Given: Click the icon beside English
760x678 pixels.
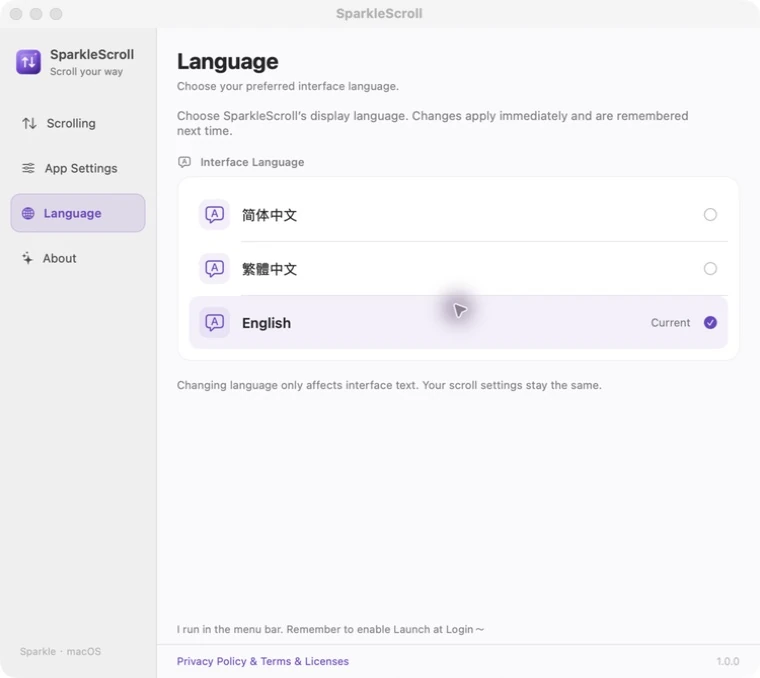Looking at the screenshot, I should pos(214,322).
